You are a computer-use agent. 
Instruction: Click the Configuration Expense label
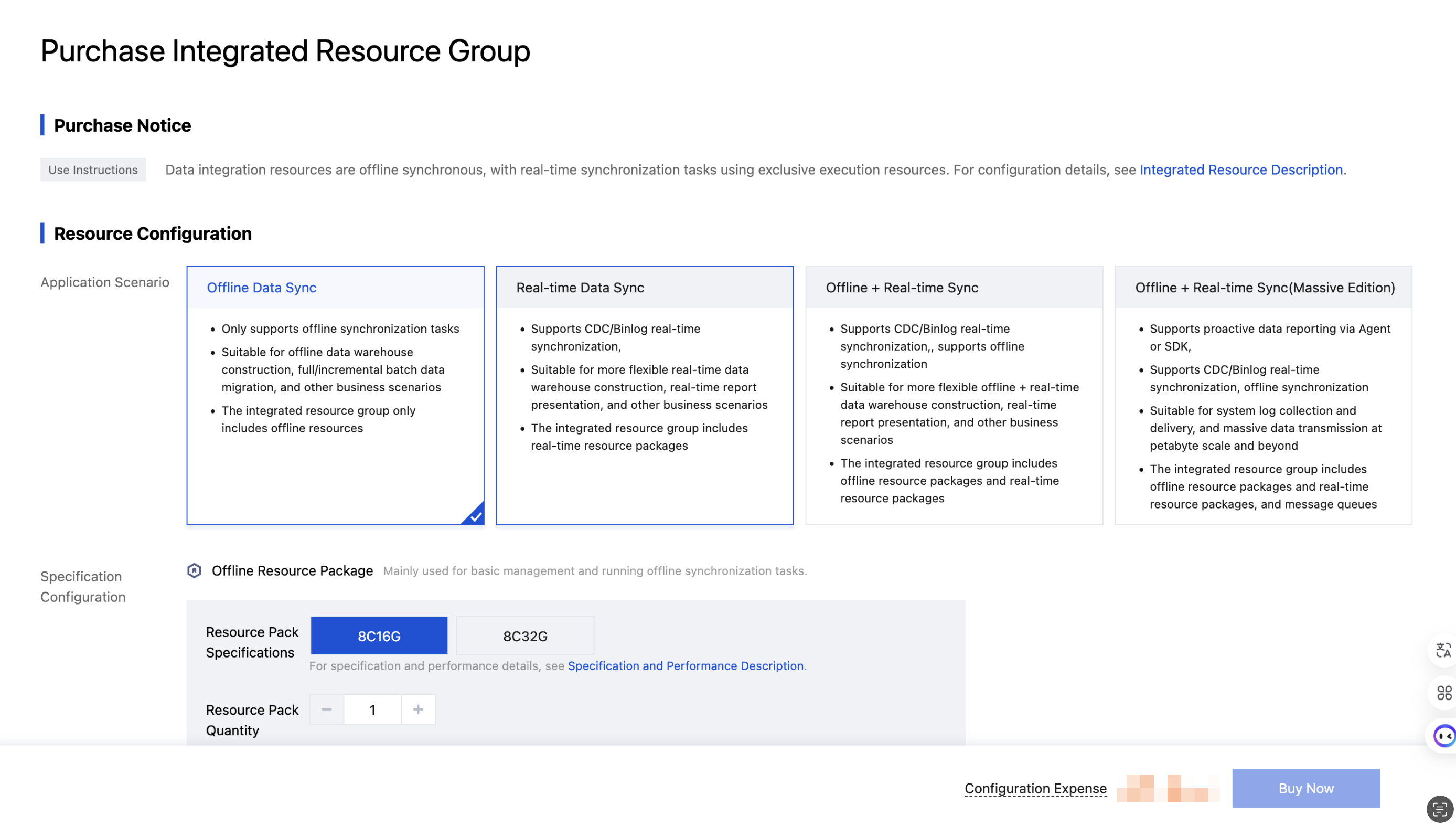point(1035,788)
